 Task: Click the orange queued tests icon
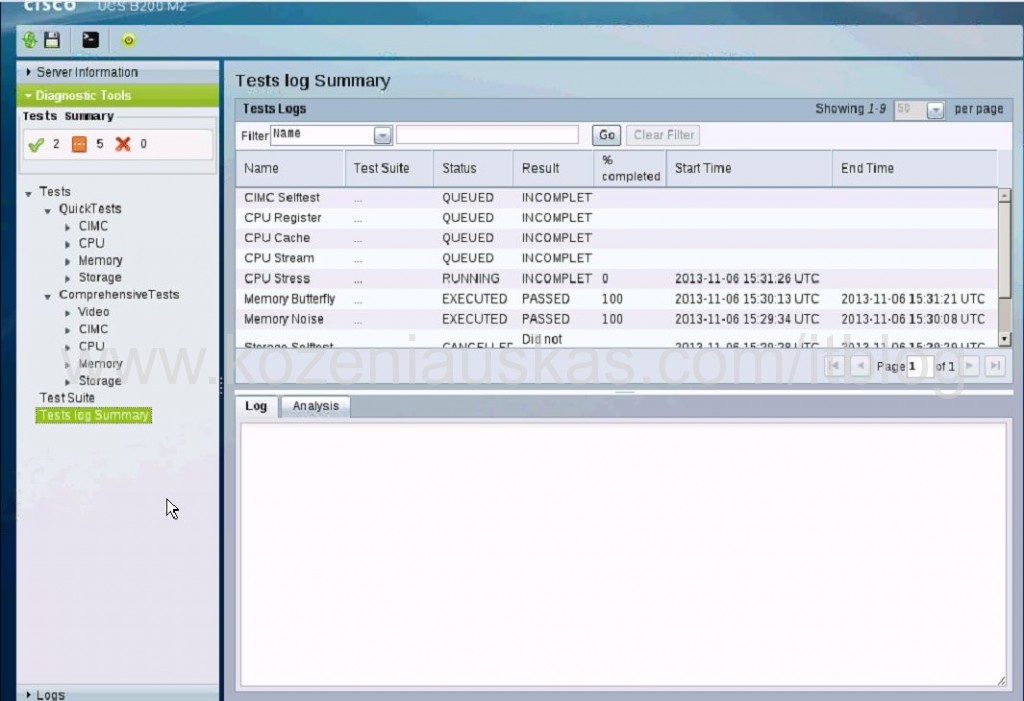80,144
